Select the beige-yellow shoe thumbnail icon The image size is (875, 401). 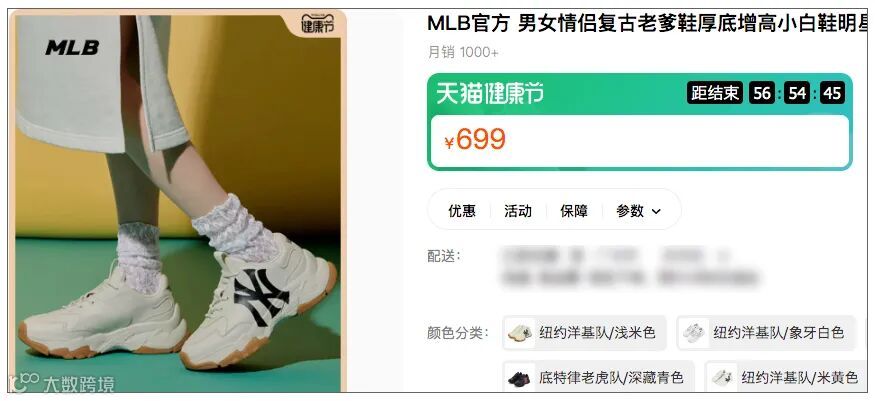pos(722,378)
